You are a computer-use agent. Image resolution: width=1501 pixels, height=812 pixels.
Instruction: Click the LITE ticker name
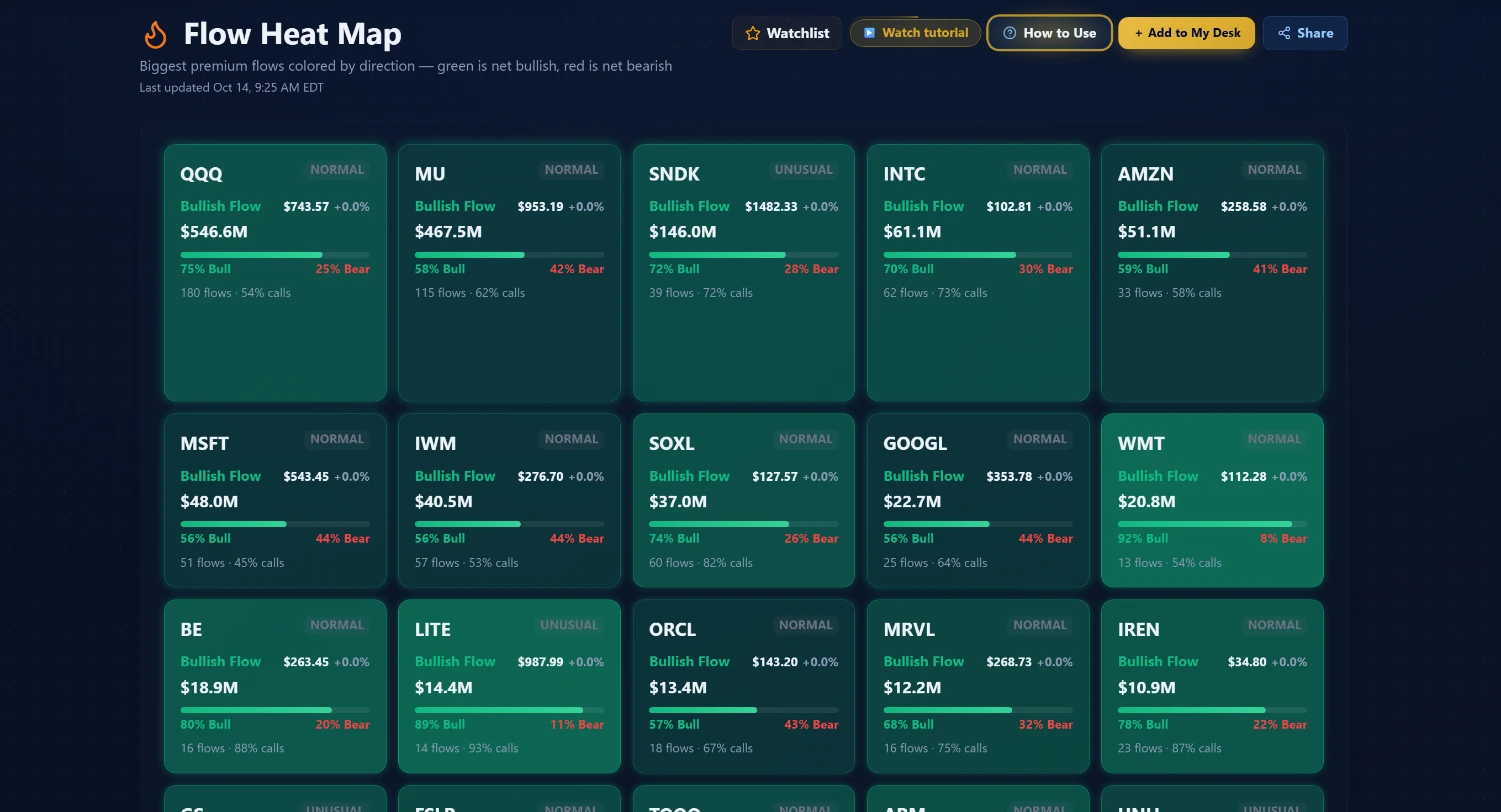tap(433, 630)
